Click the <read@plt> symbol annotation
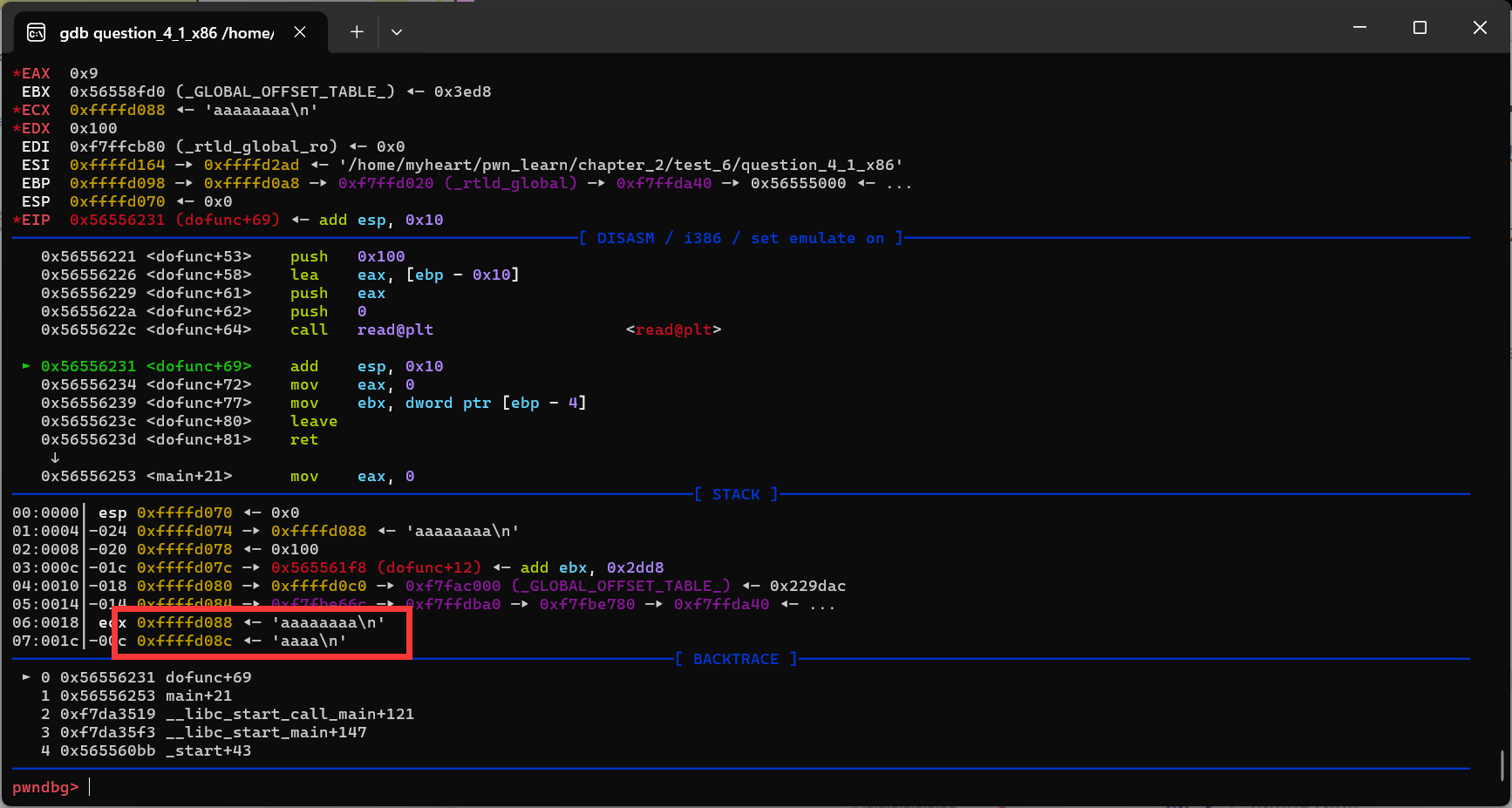1512x808 pixels. coord(674,329)
